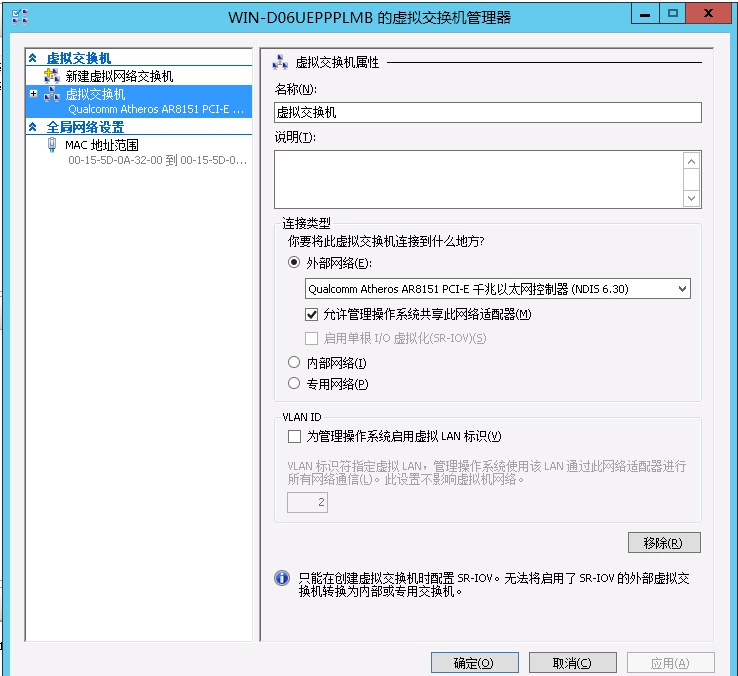The width and height of the screenshot is (738, 676).
Task: Click Qualcomm Atheros AR8151 subtitle in tree
Action: [x=156, y=109]
